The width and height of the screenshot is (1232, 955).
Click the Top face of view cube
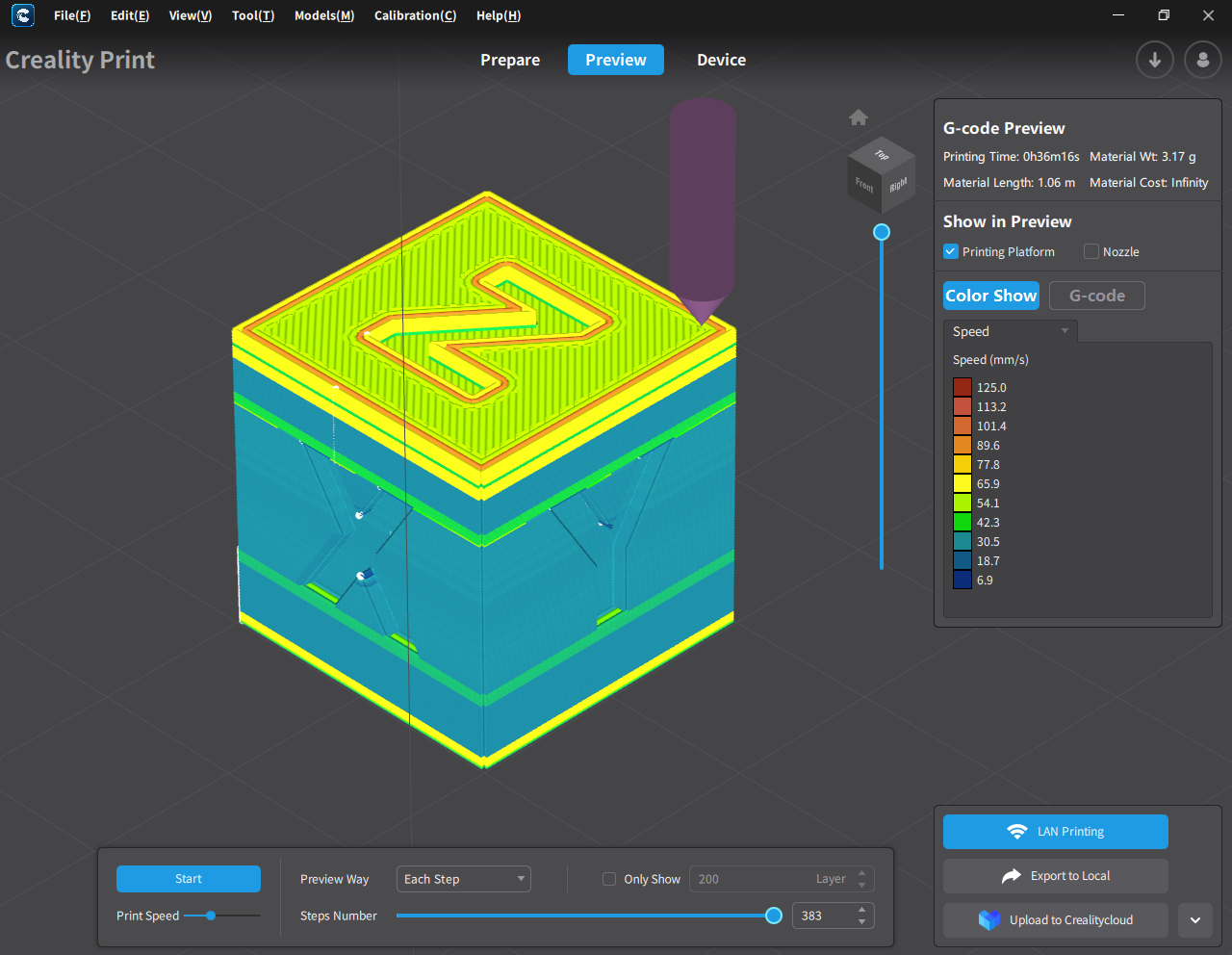pos(882,154)
